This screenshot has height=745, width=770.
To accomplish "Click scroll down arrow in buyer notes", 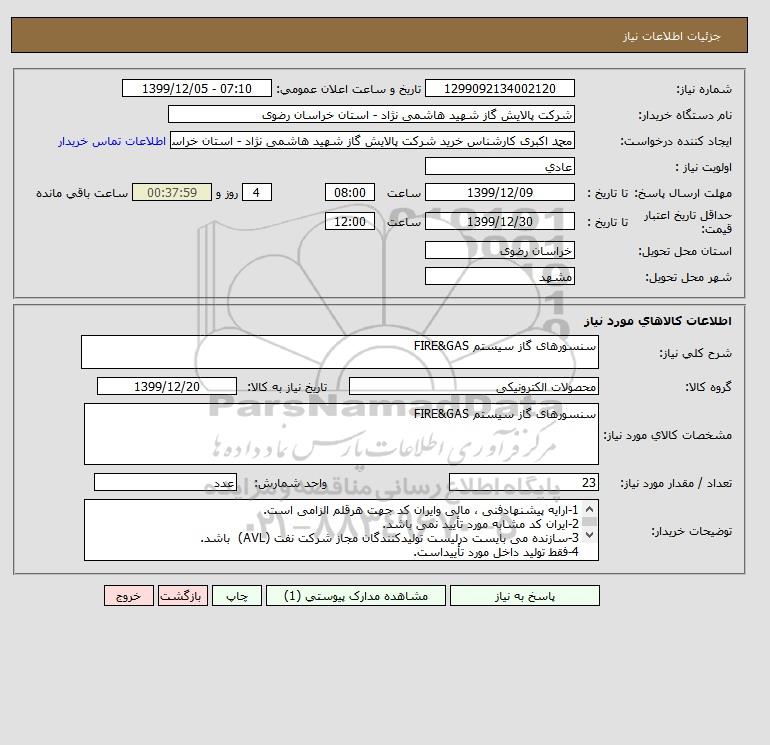I will 590,534.
